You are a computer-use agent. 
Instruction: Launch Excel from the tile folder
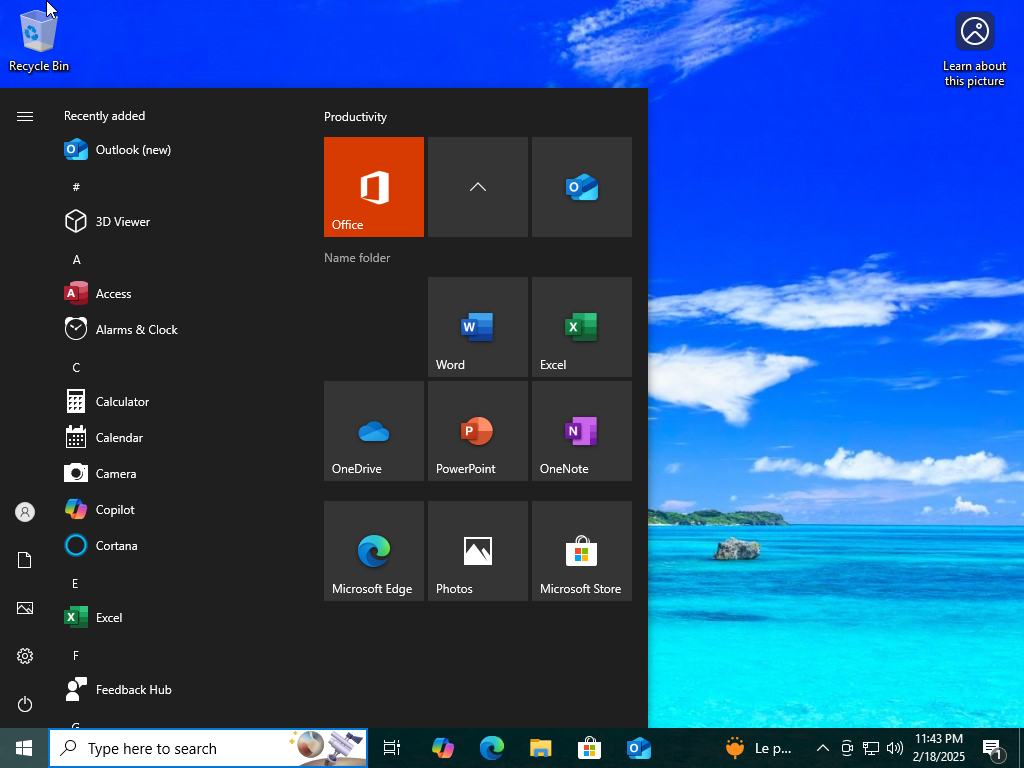click(581, 327)
